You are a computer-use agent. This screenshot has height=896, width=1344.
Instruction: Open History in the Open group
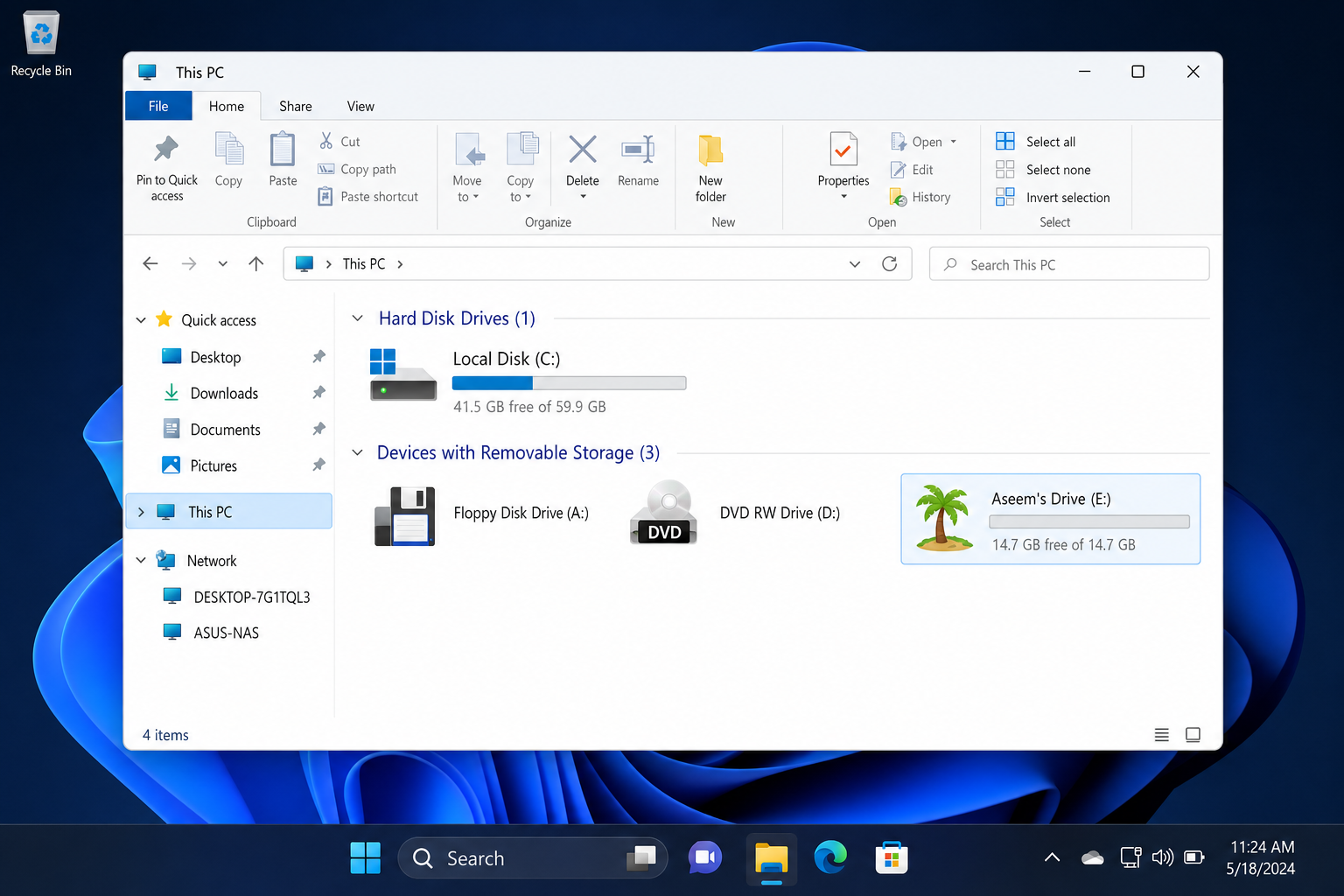point(920,198)
